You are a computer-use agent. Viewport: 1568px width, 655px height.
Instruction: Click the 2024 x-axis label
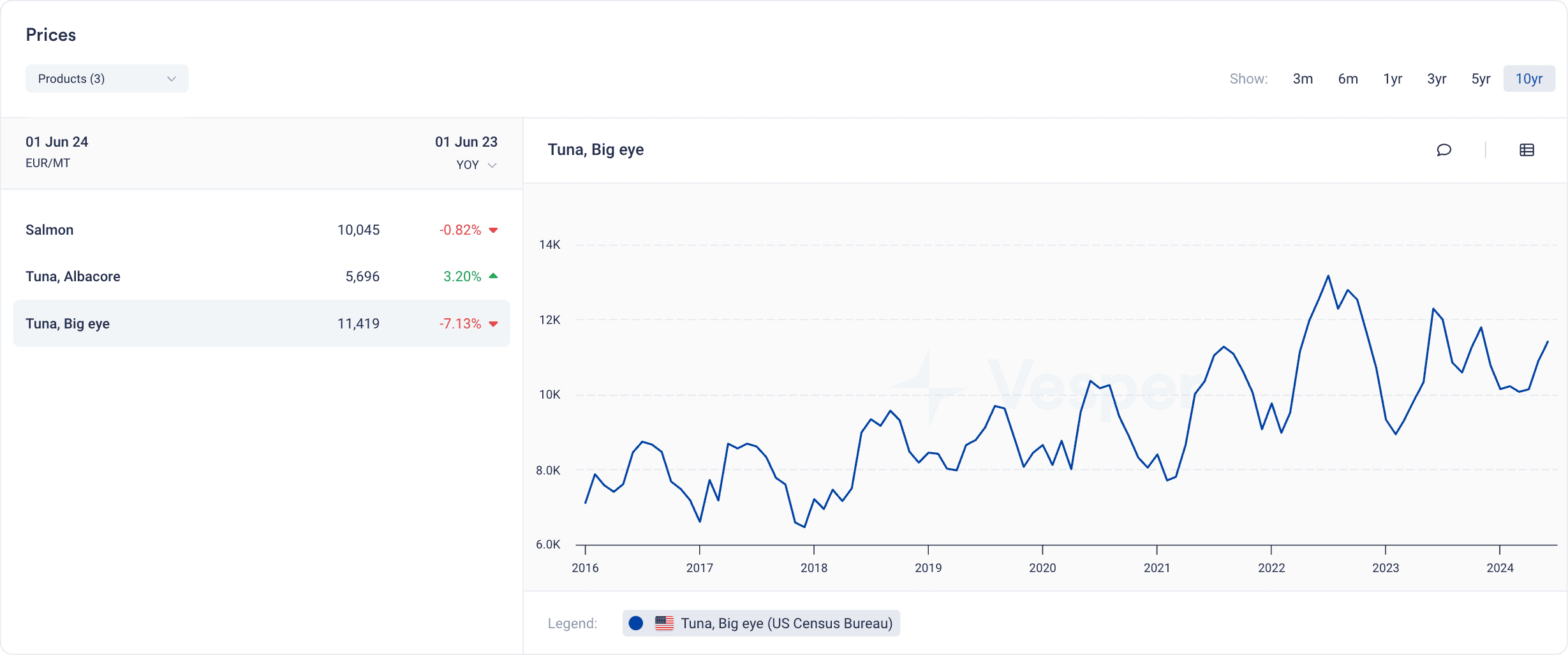[x=1500, y=568]
